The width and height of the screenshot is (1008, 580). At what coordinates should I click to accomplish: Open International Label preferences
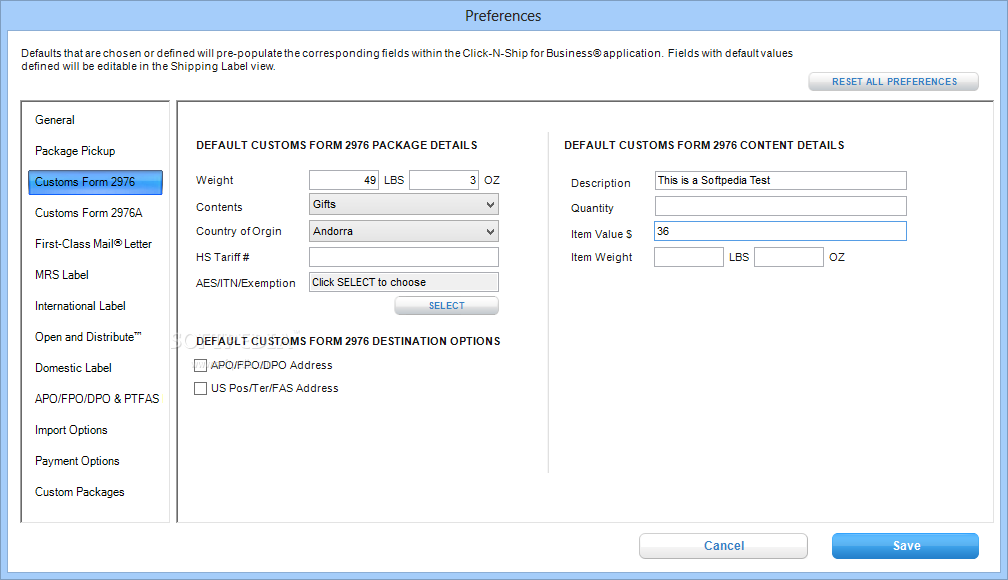(80, 306)
